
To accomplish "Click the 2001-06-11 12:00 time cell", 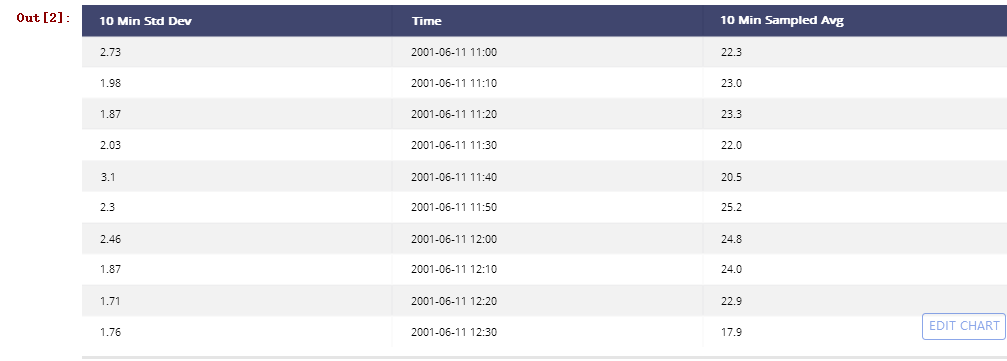I will pos(453,240).
